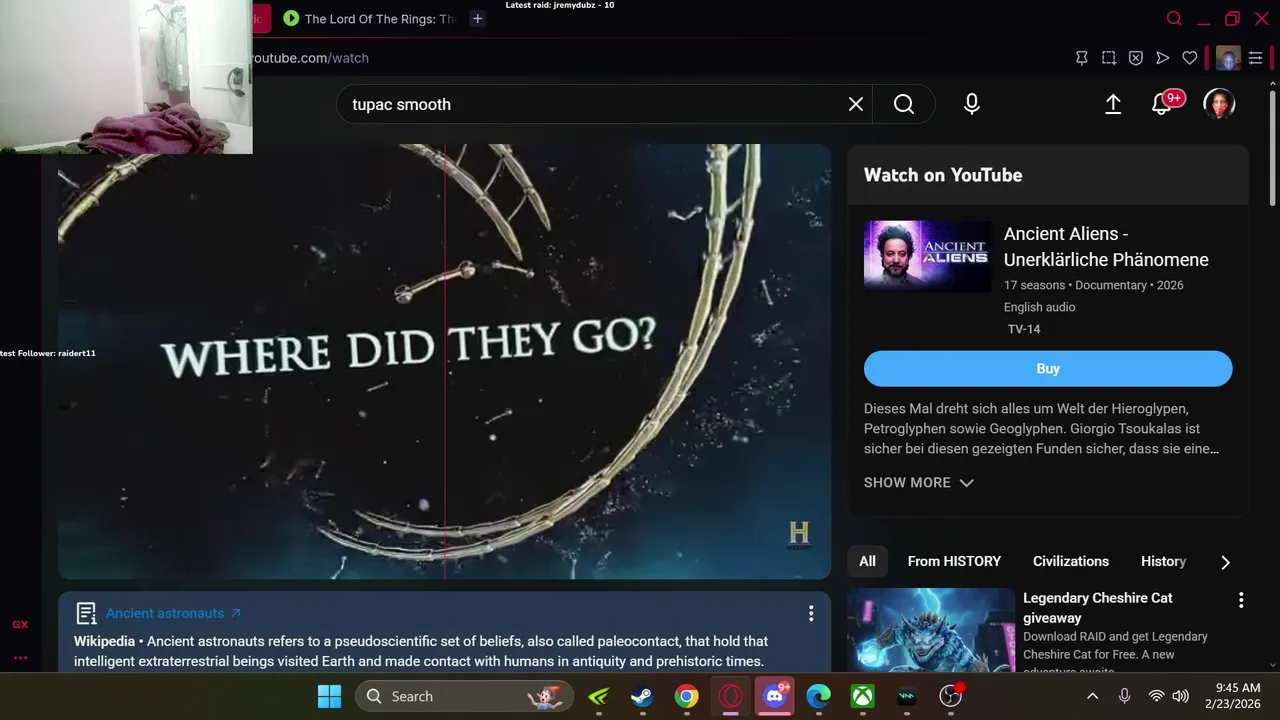Click the English audio label

1040,307
